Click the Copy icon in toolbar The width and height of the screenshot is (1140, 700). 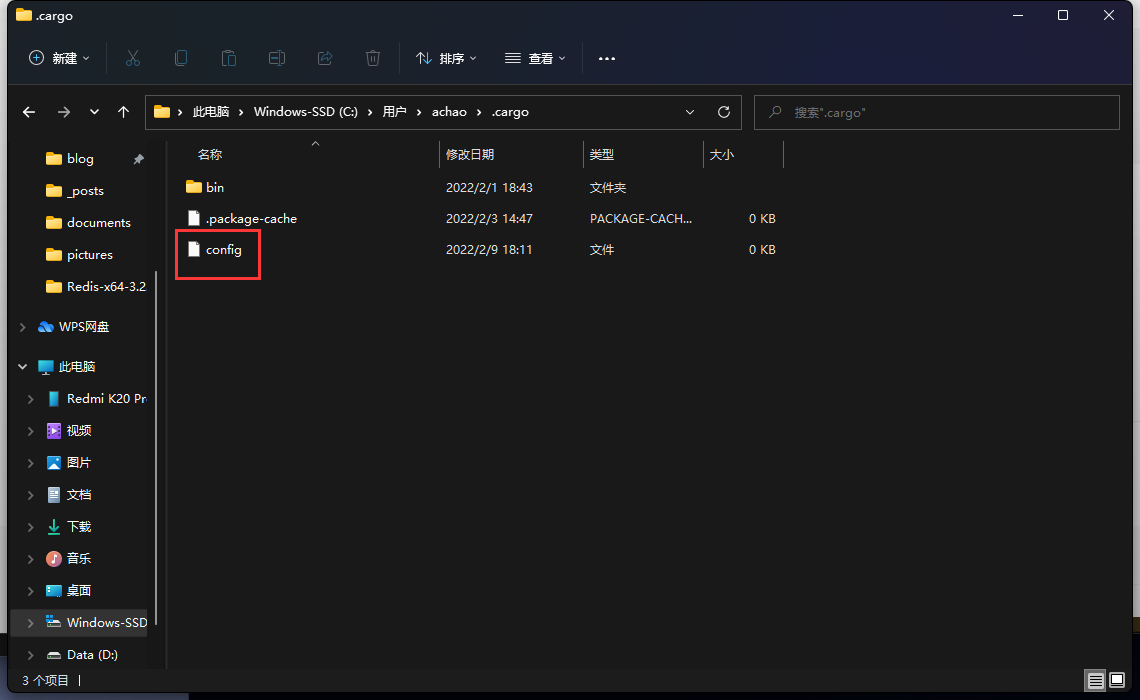(x=181, y=58)
